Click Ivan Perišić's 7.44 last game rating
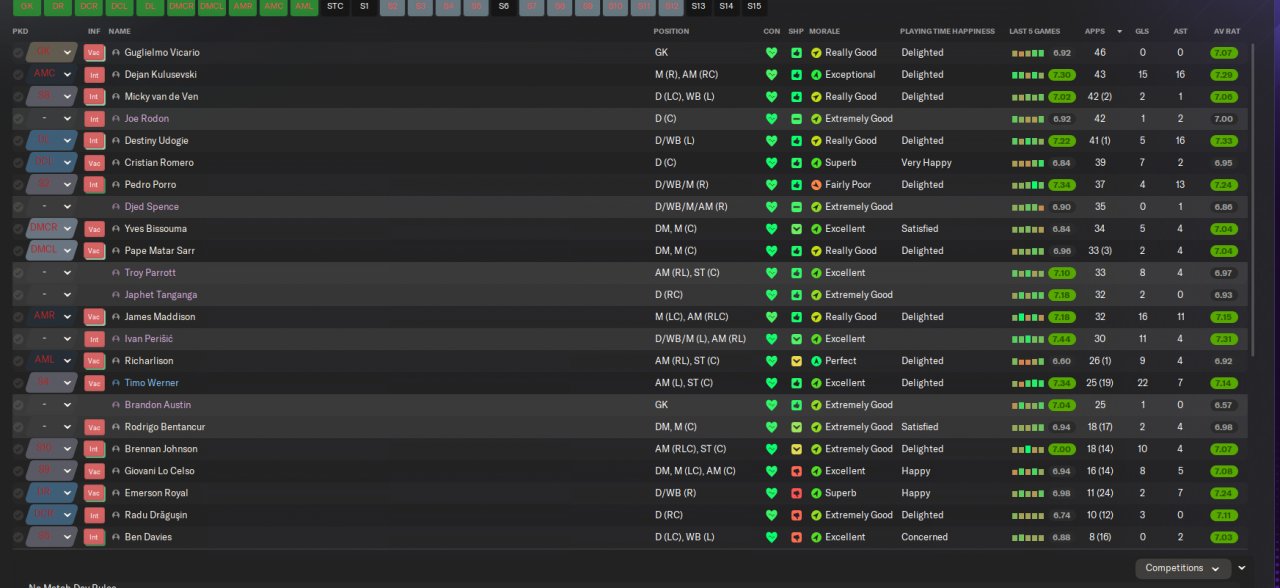This screenshot has height=588, width=1280. (x=1062, y=339)
